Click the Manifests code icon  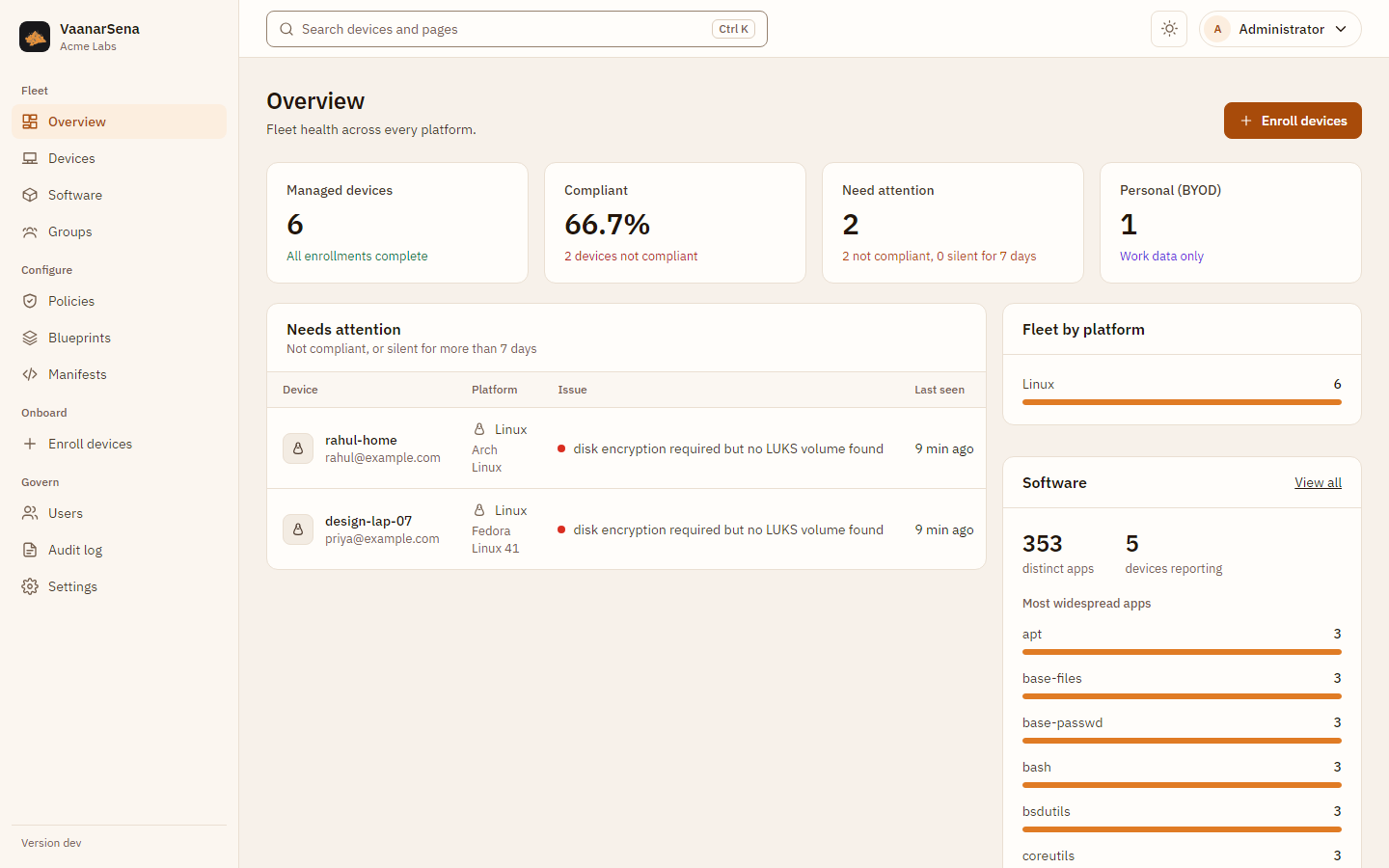(x=30, y=374)
